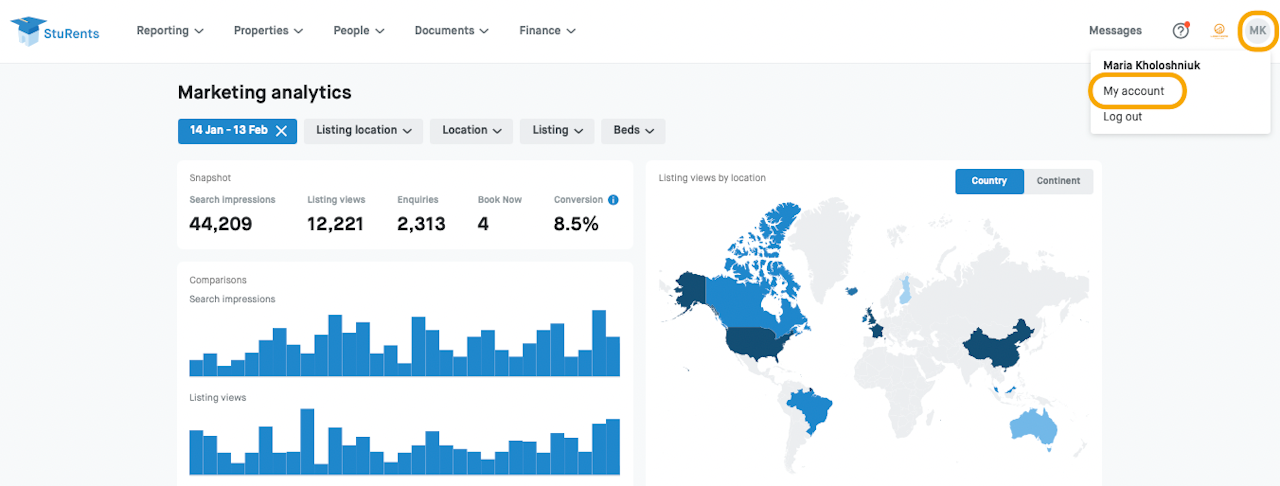Click the orange icon beside the help icon

[1219, 31]
